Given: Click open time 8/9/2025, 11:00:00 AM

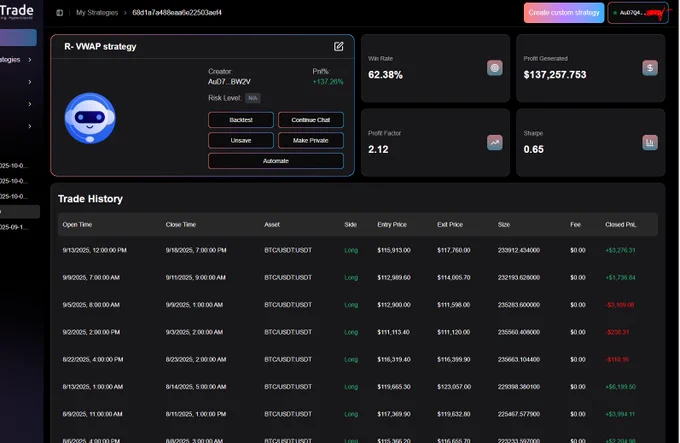Looking at the screenshot, I should coord(93,414).
